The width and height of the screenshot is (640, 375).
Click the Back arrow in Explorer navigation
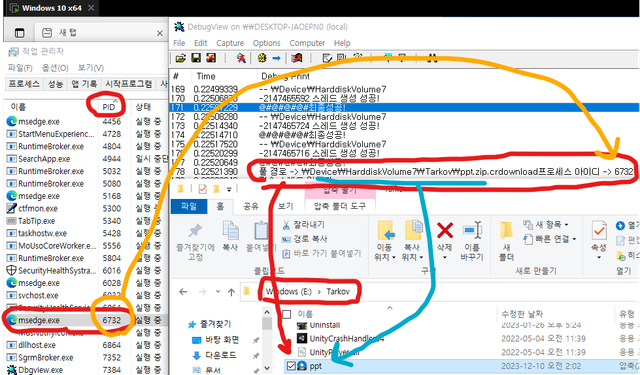click(x=183, y=292)
